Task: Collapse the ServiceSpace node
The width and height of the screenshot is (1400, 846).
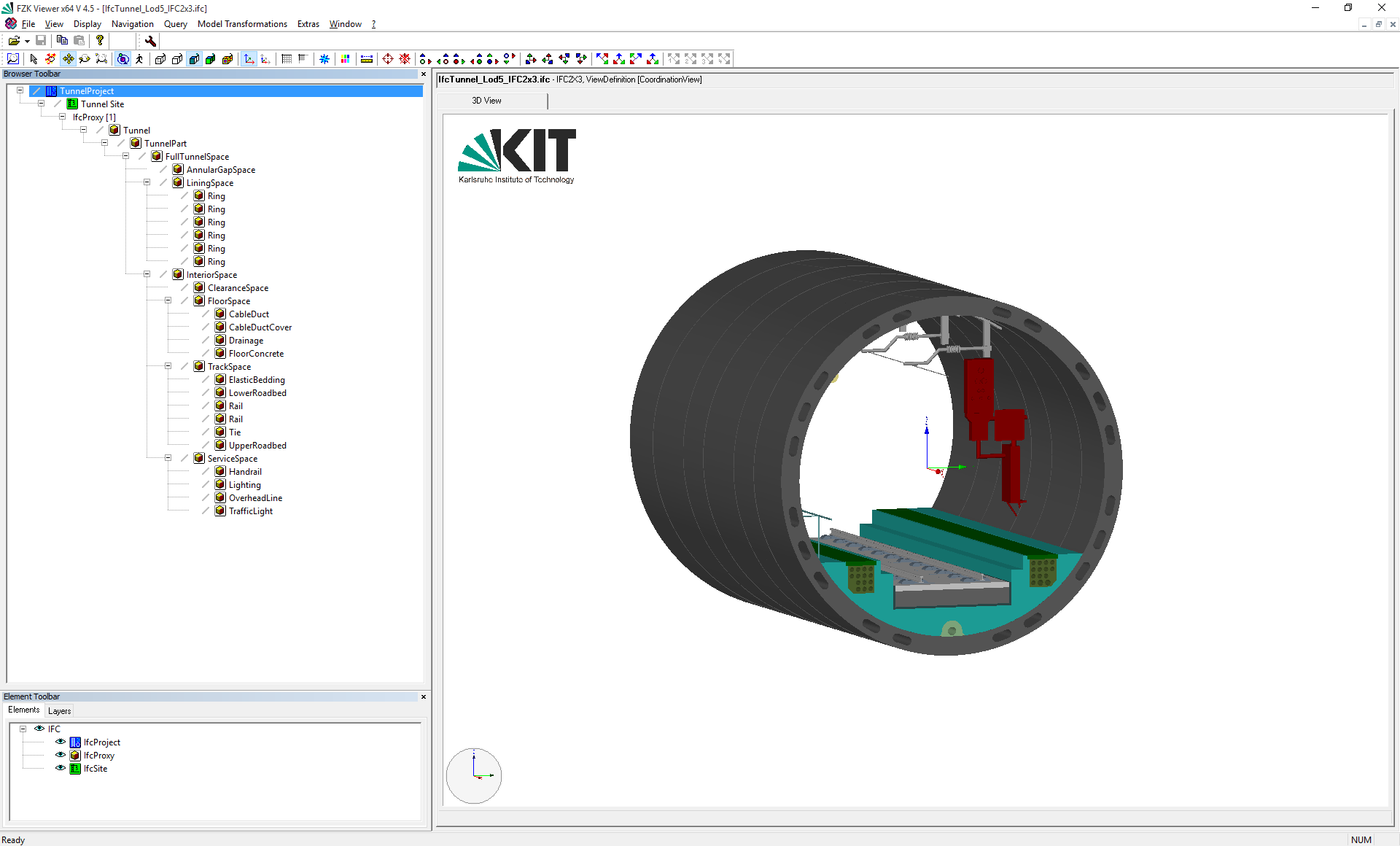Action: click(168, 458)
